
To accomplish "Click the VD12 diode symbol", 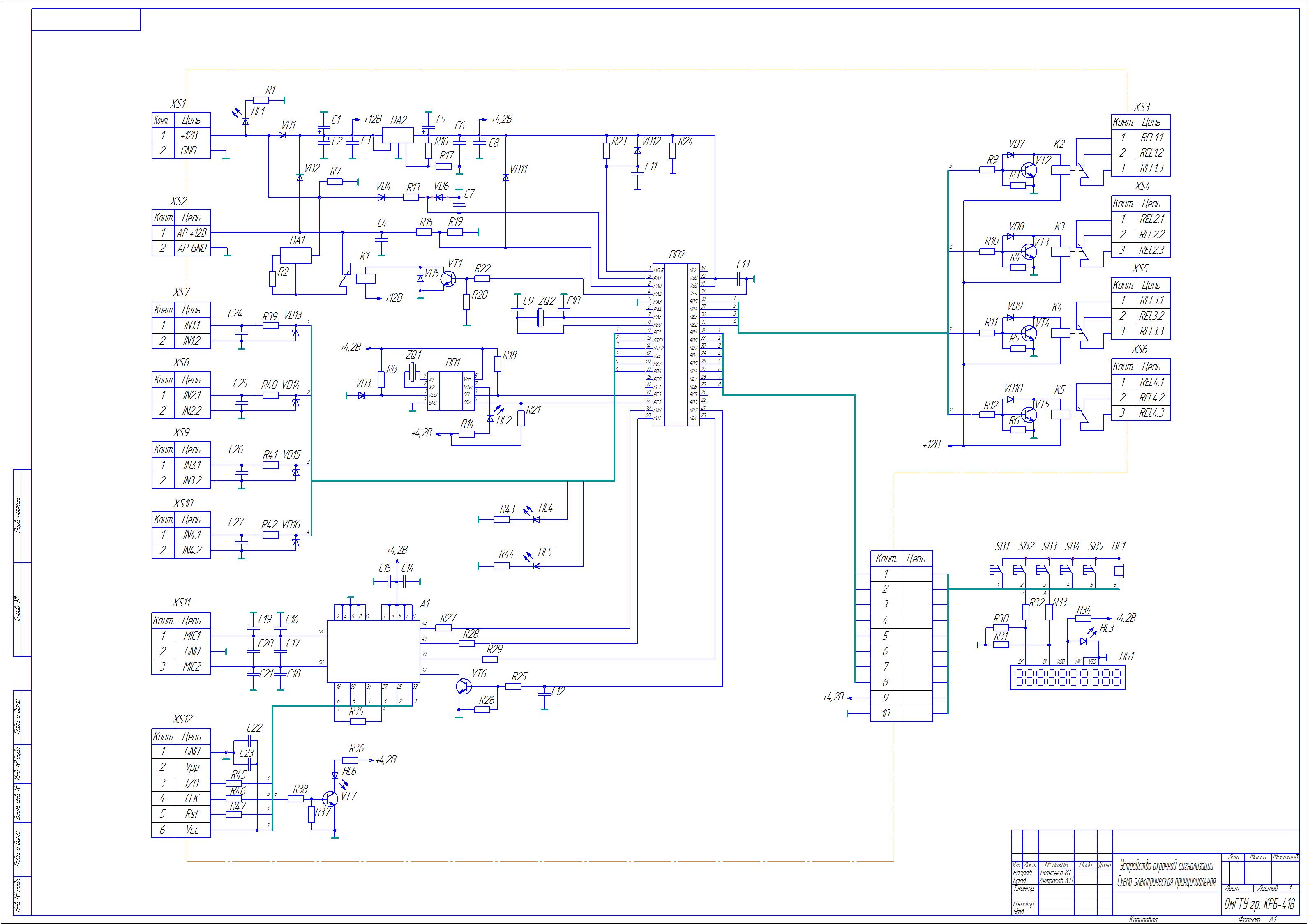I will (637, 150).
